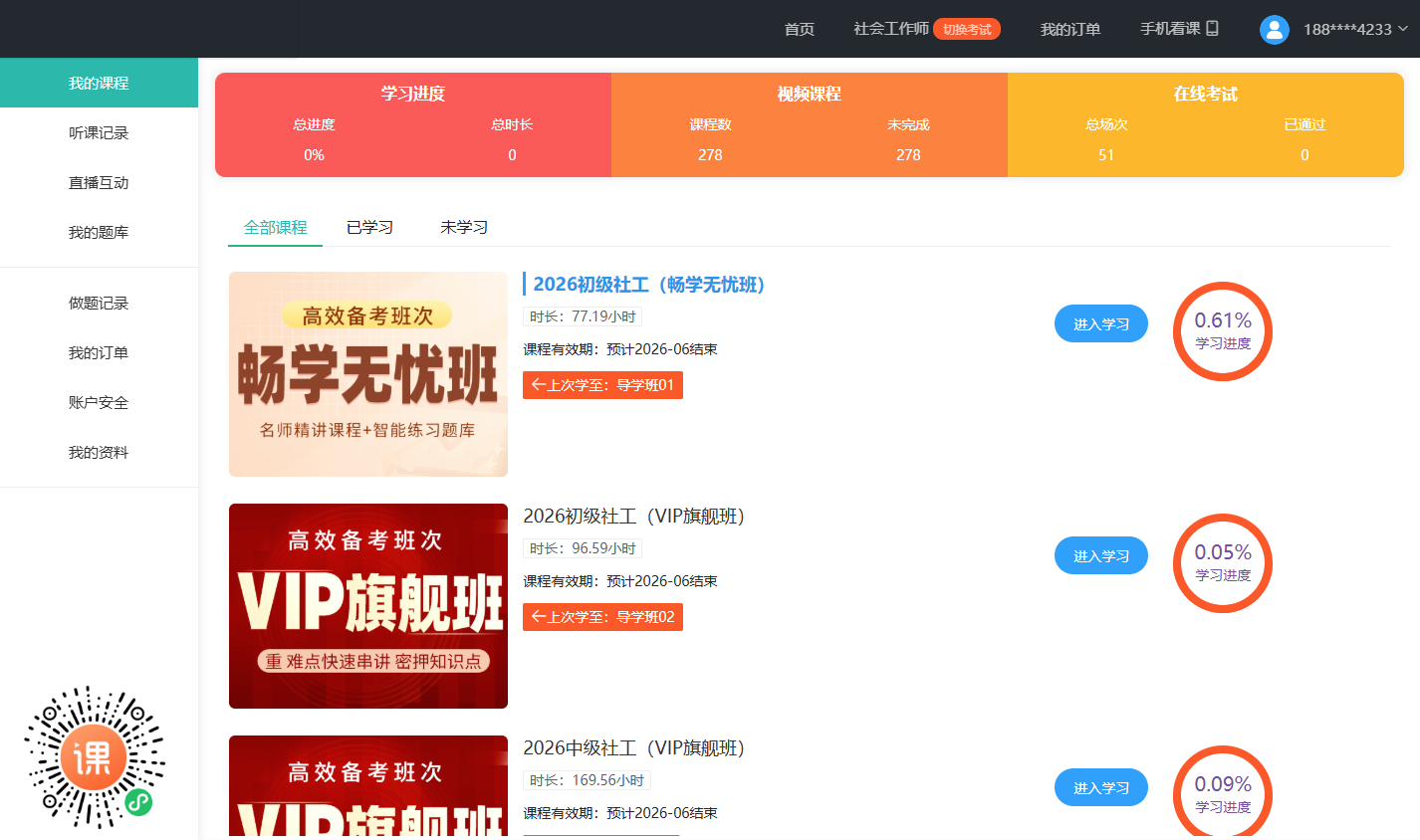
Task: Click 进入学习 for 畅学无忧班 course
Action: coord(1100,324)
